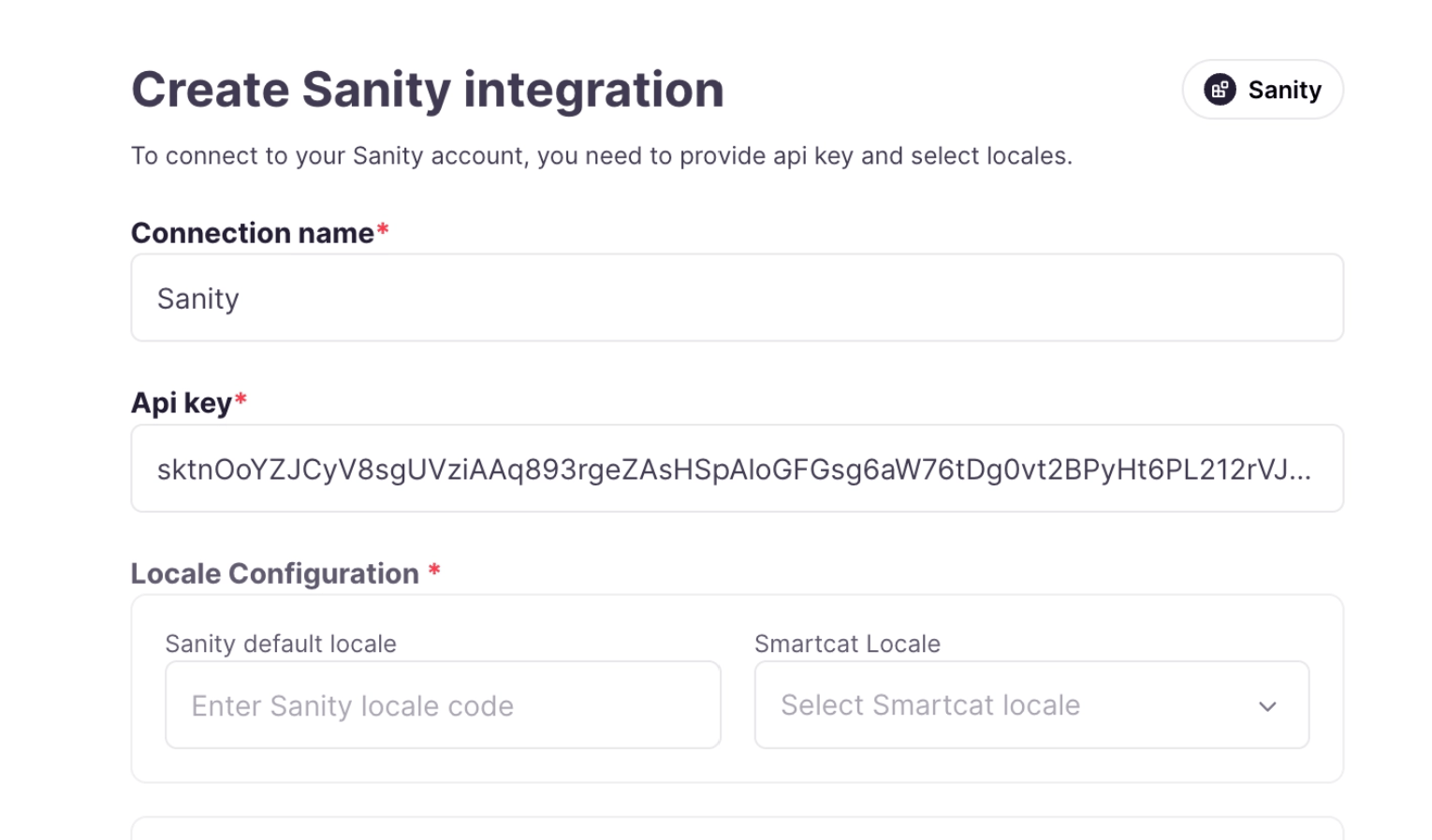Select the Sanity badge at top right
The image size is (1432, 840).
[1263, 90]
